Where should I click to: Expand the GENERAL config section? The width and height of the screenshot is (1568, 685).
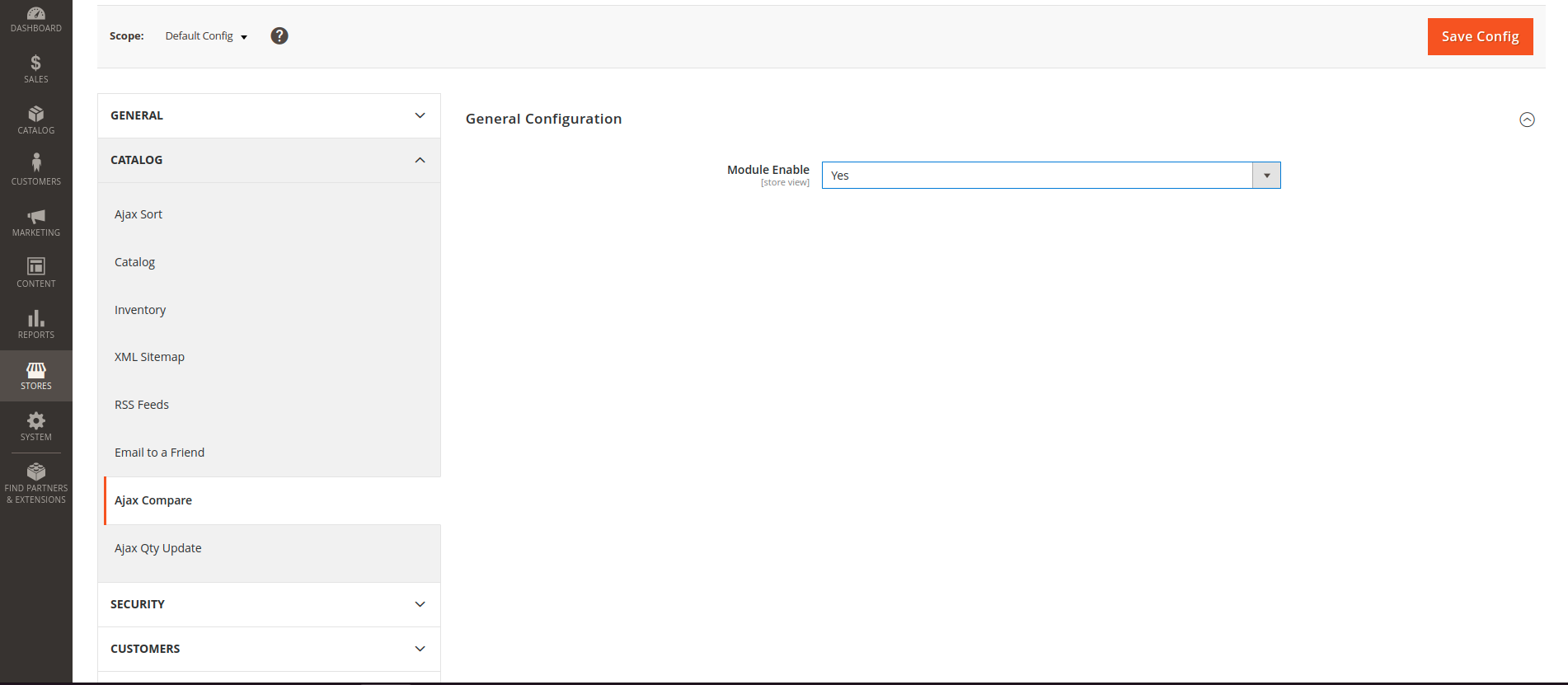coord(269,115)
